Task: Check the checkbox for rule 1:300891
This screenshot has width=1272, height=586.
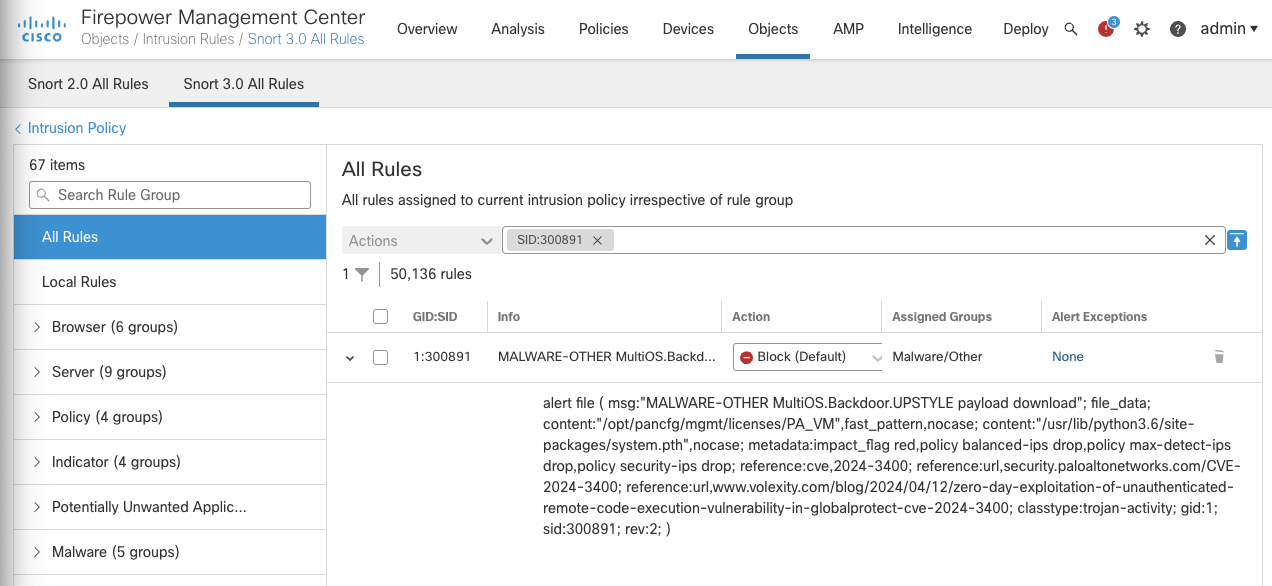Action: coord(380,356)
